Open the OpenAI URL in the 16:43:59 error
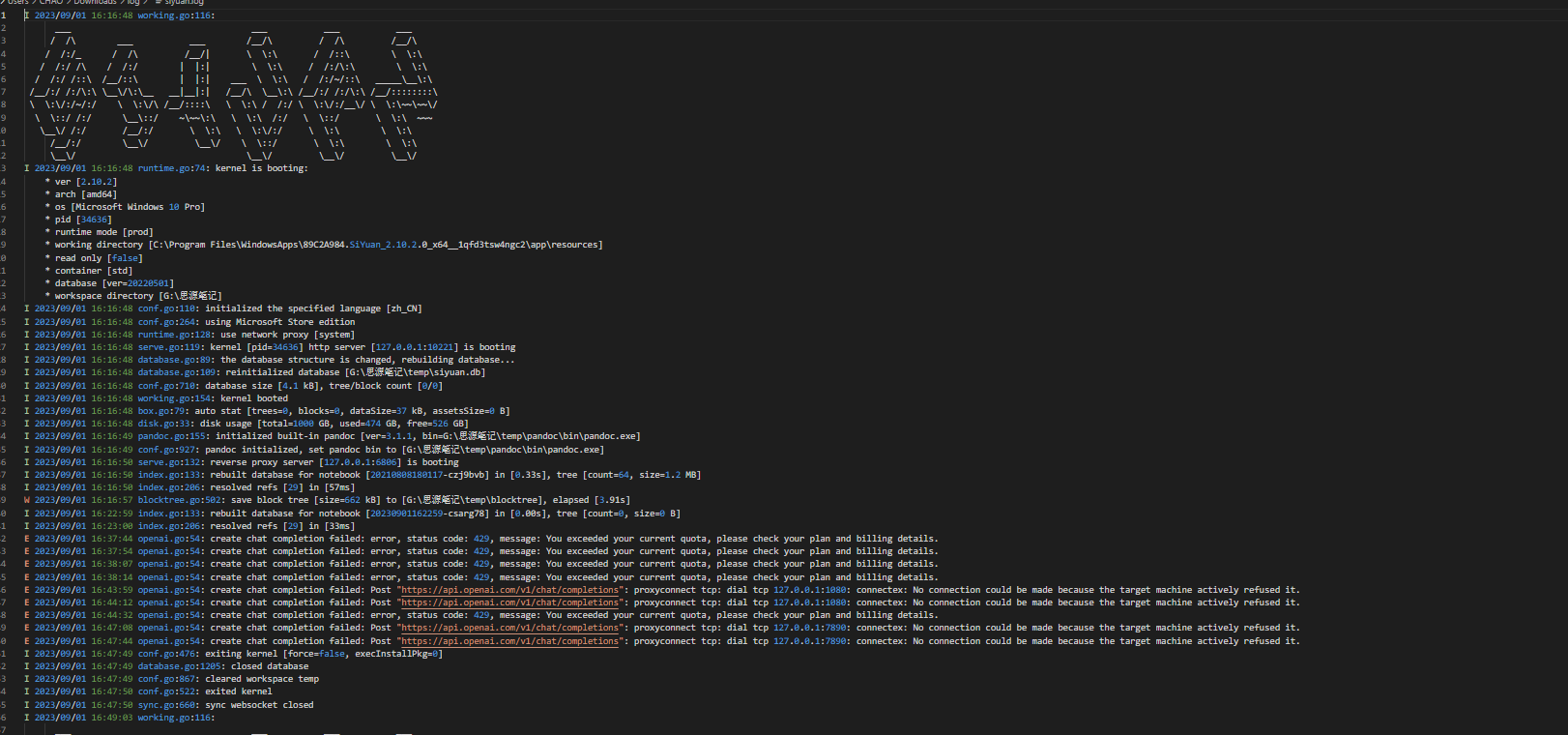1568x735 pixels. click(509, 590)
